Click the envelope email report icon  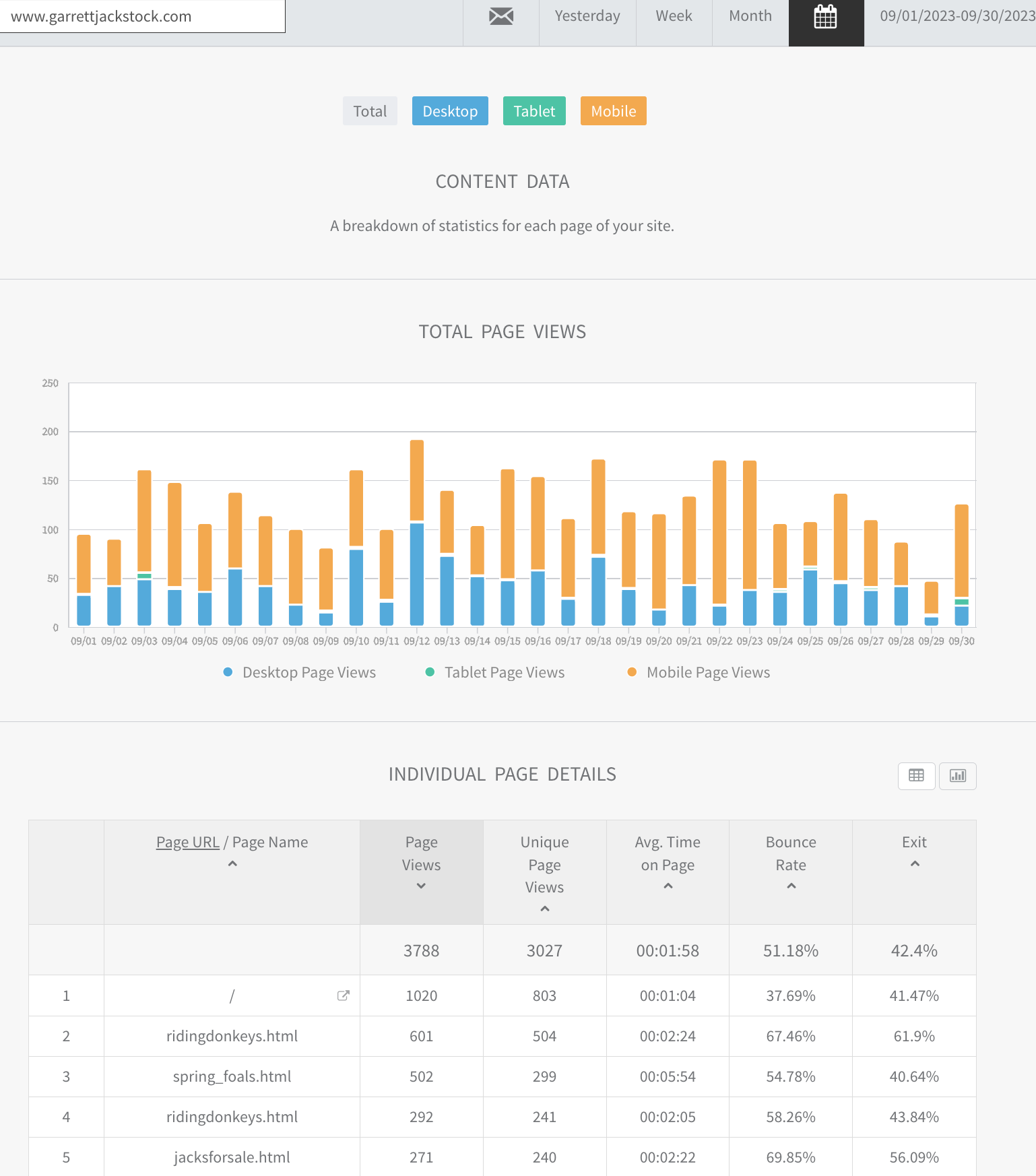[x=501, y=16]
